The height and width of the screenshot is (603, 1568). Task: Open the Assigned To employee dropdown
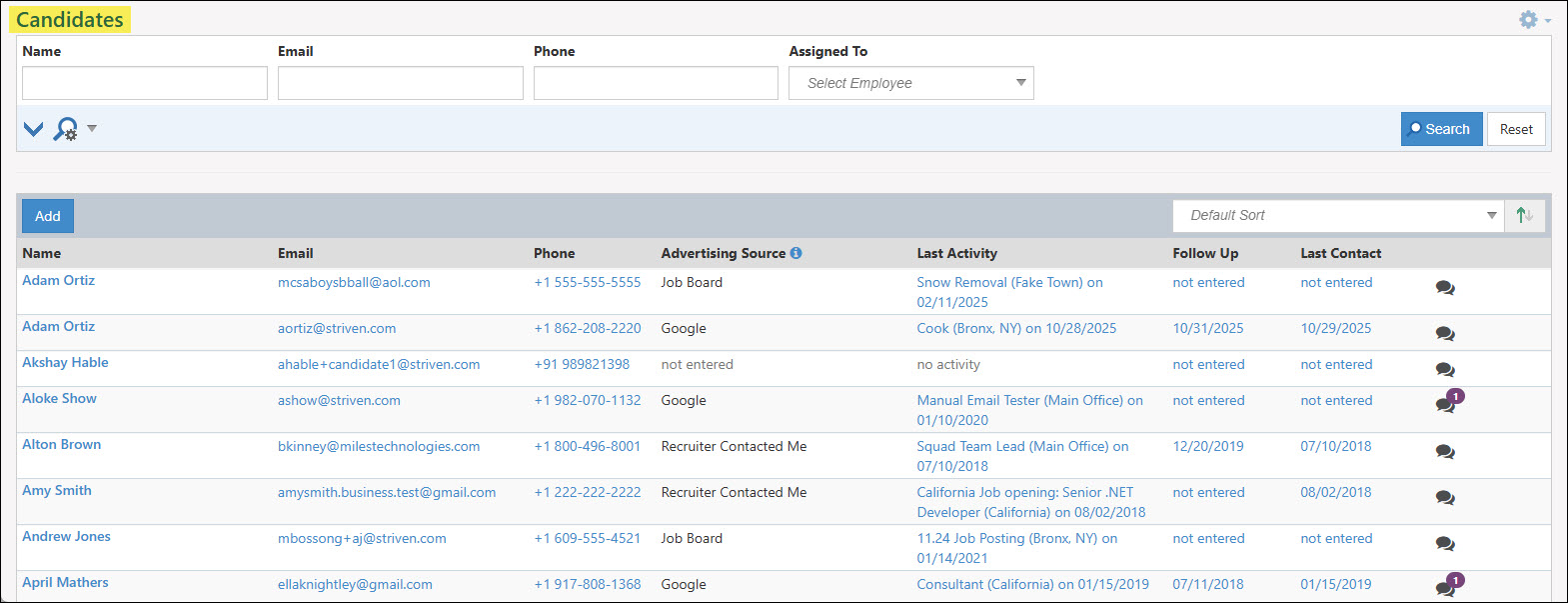point(910,83)
